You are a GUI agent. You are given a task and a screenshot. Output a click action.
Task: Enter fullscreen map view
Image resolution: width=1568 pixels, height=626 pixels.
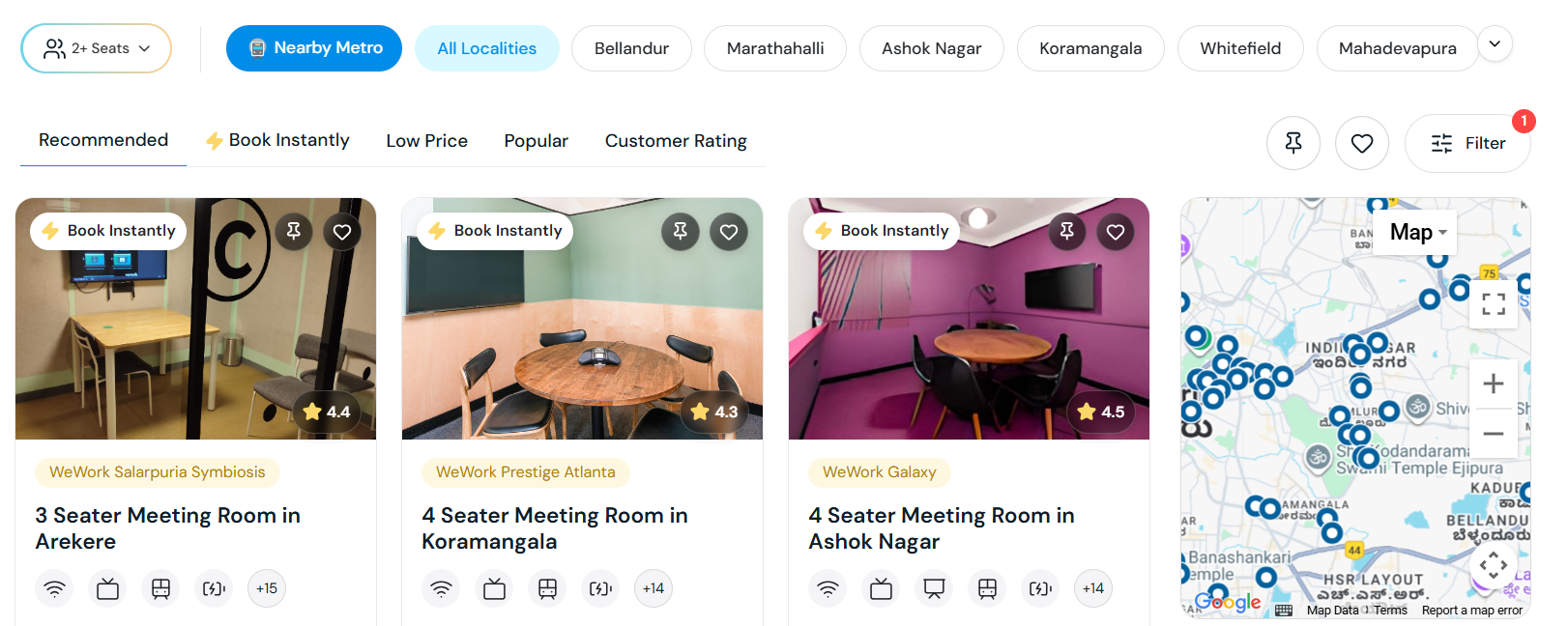(1494, 304)
